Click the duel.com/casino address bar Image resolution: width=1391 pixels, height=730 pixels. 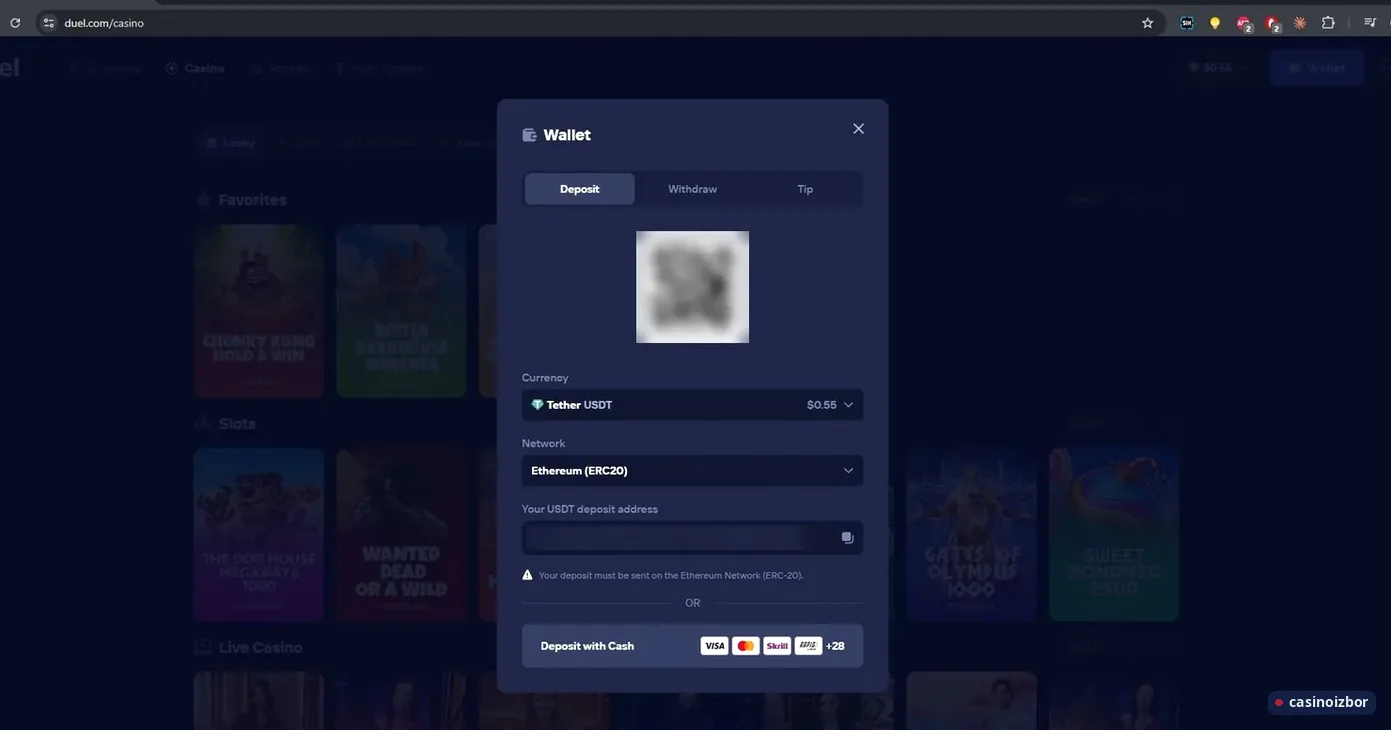(600, 22)
